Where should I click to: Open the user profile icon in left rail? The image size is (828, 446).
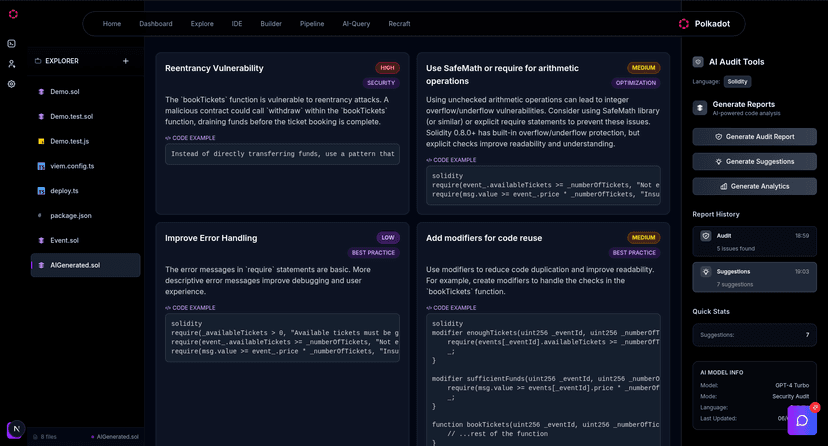coord(12,64)
